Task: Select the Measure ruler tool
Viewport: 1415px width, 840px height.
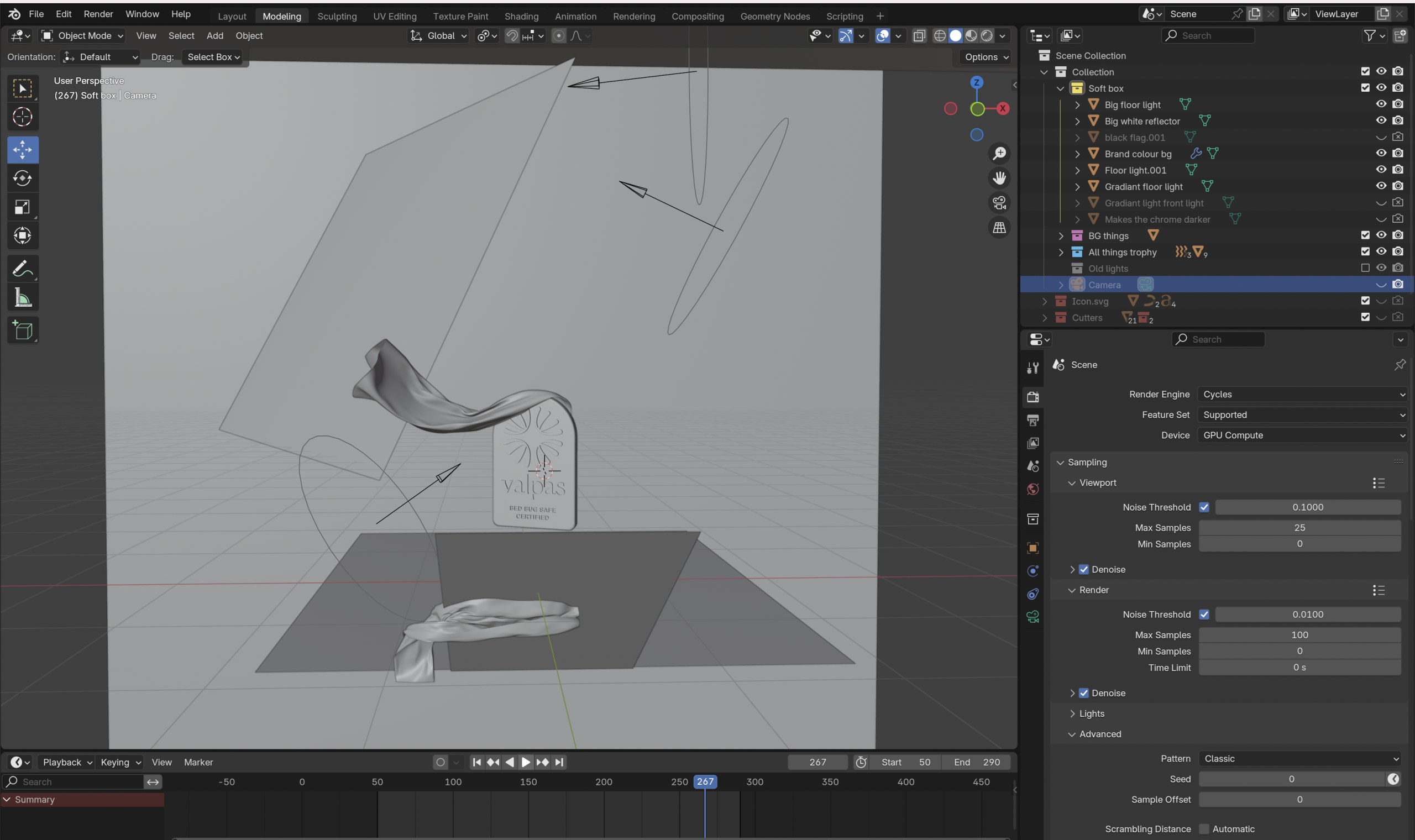Action: (x=23, y=297)
